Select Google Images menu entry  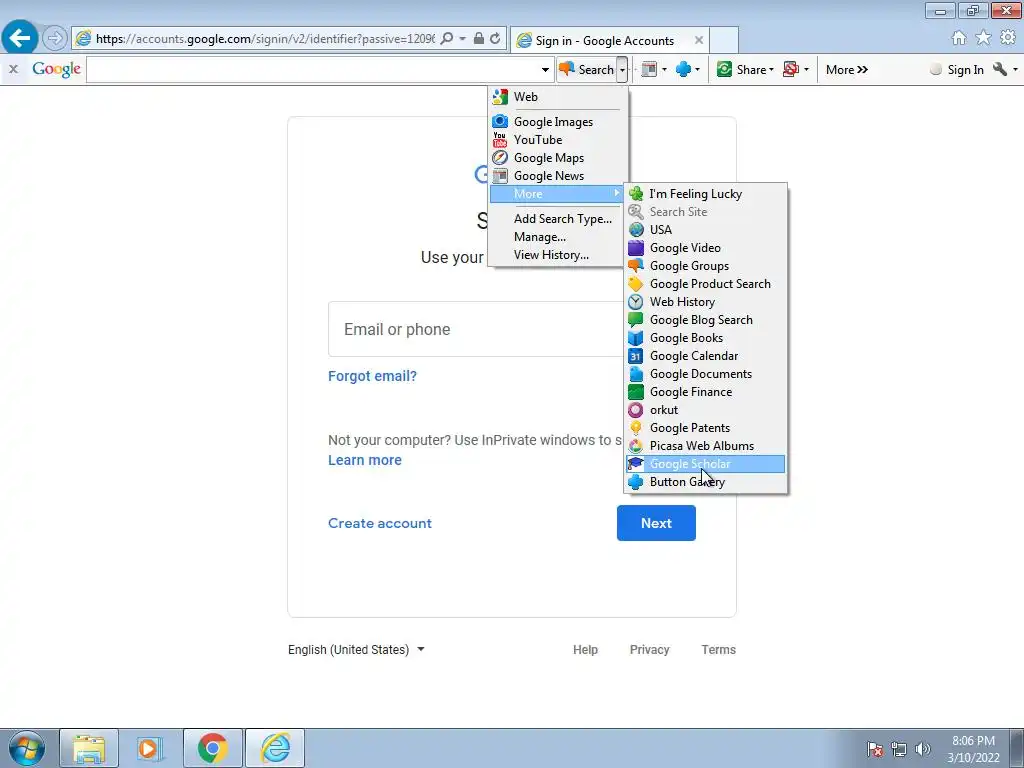coord(558,121)
